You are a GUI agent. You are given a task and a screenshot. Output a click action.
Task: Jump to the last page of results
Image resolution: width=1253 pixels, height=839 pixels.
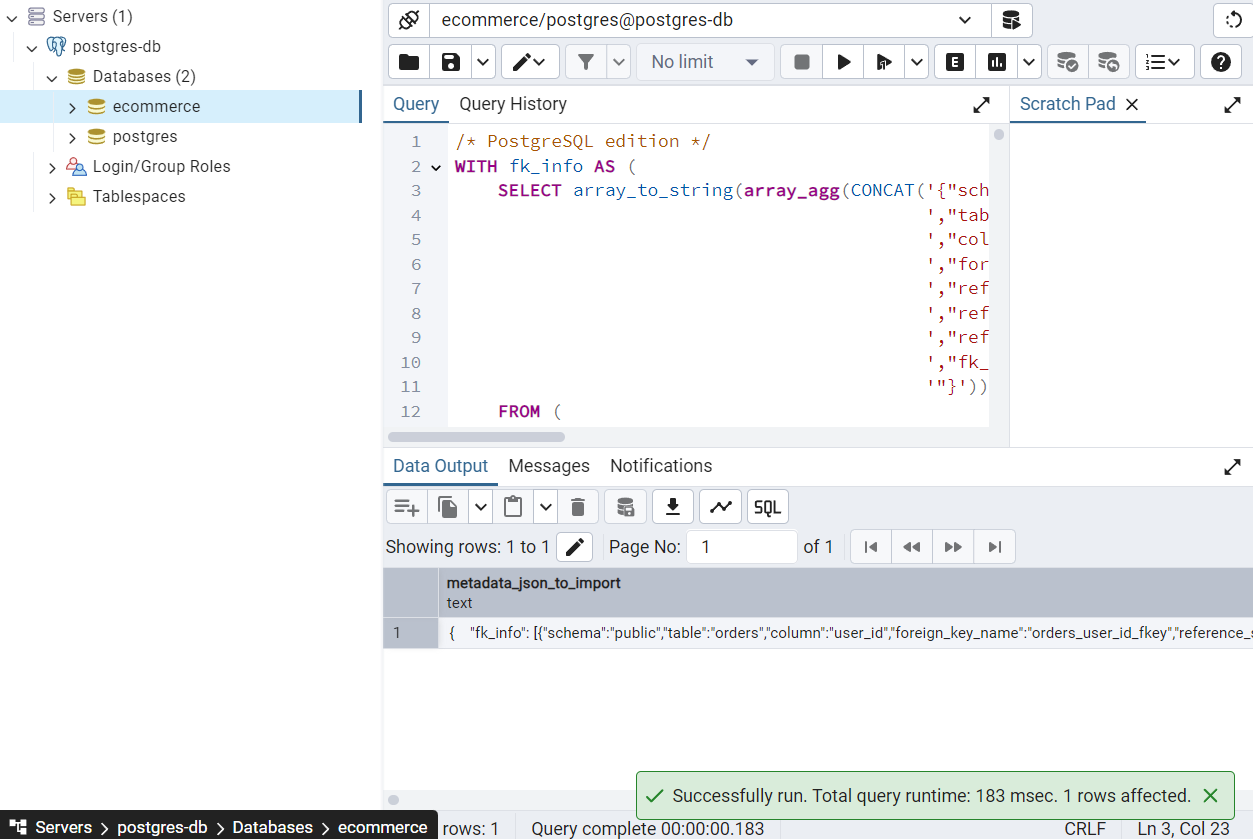click(994, 546)
